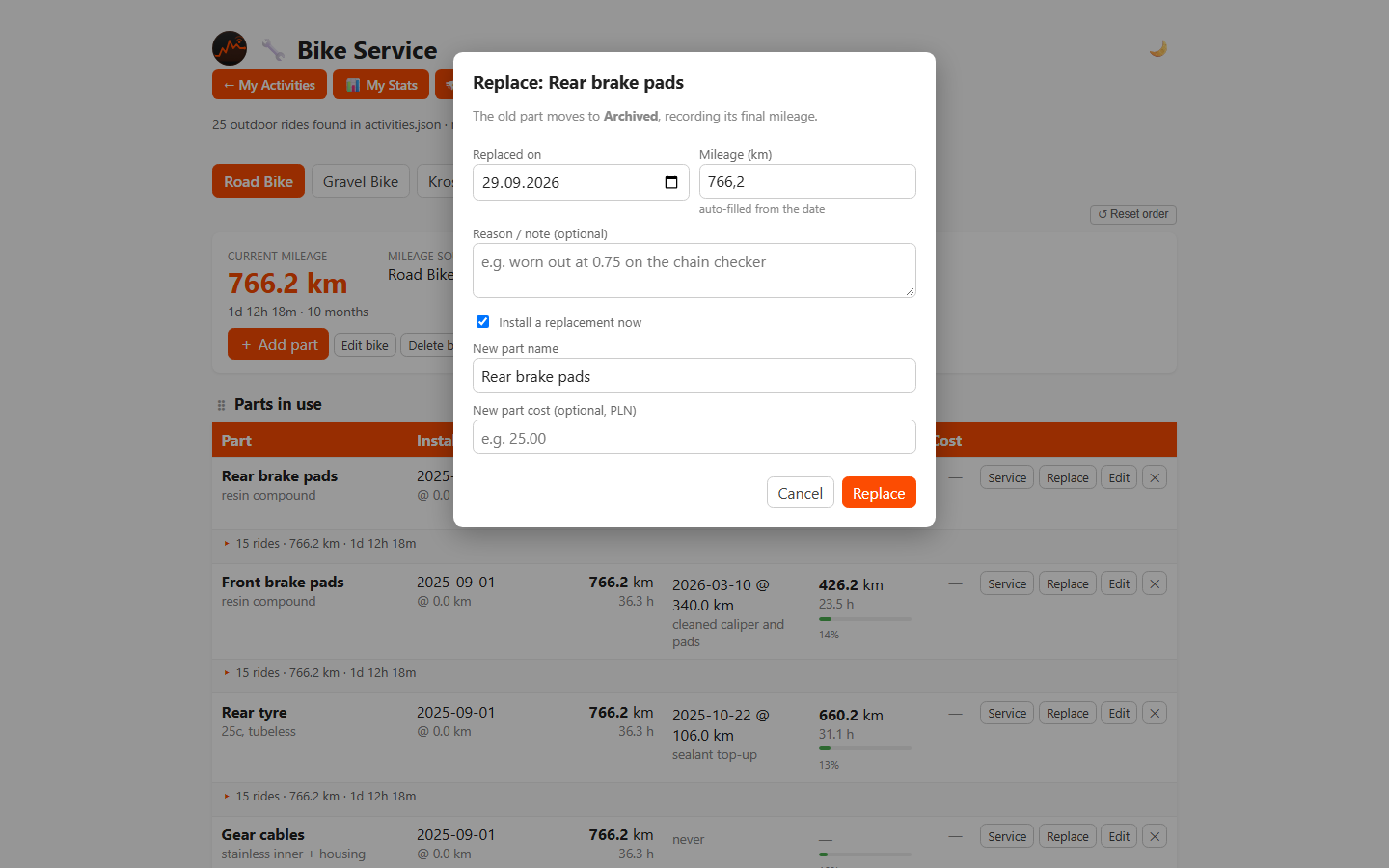Viewport: 1389px width, 868px height.
Task: Click Edit for Front brake pads
Action: [1119, 583]
